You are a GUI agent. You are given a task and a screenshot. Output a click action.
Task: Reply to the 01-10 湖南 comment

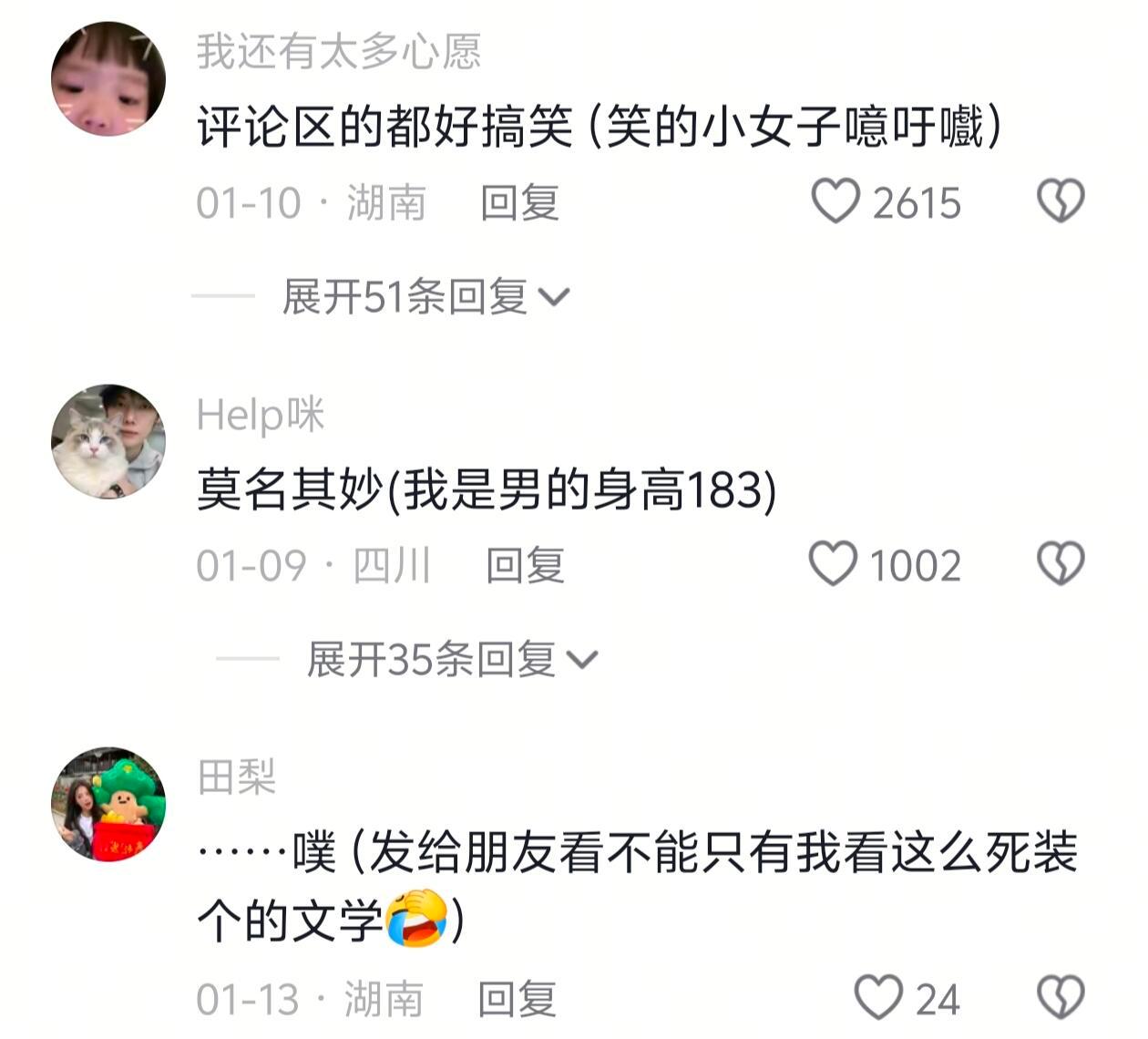tap(519, 202)
